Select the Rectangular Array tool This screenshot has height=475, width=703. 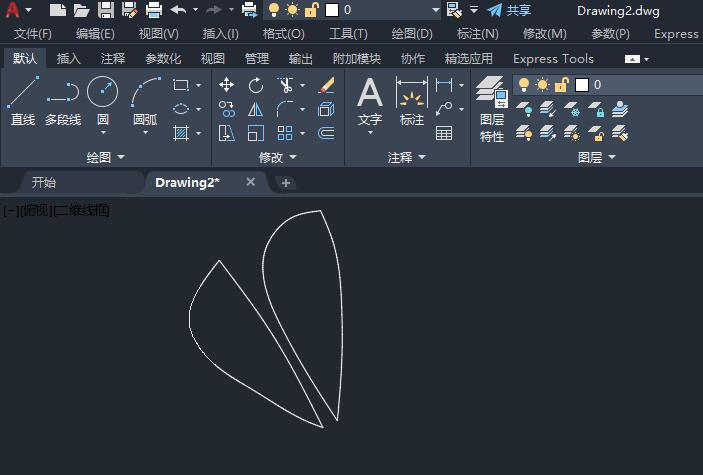[x=285, y=133]
